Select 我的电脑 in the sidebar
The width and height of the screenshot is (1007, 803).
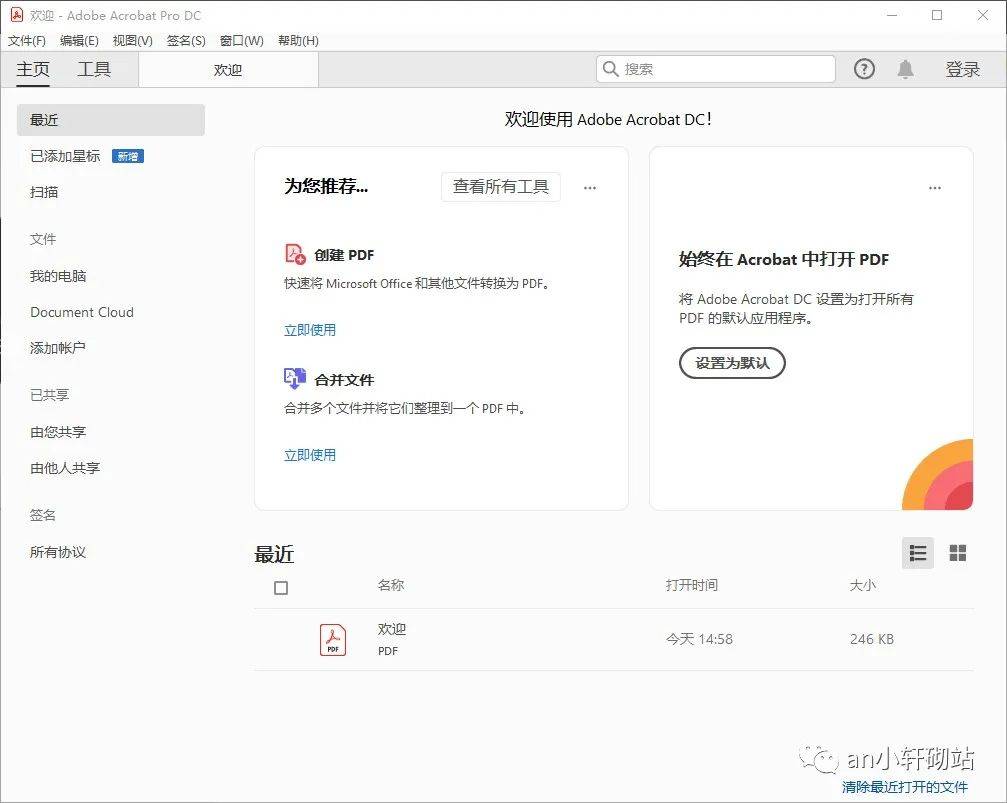pyautogui.click(x=58, y=276)
